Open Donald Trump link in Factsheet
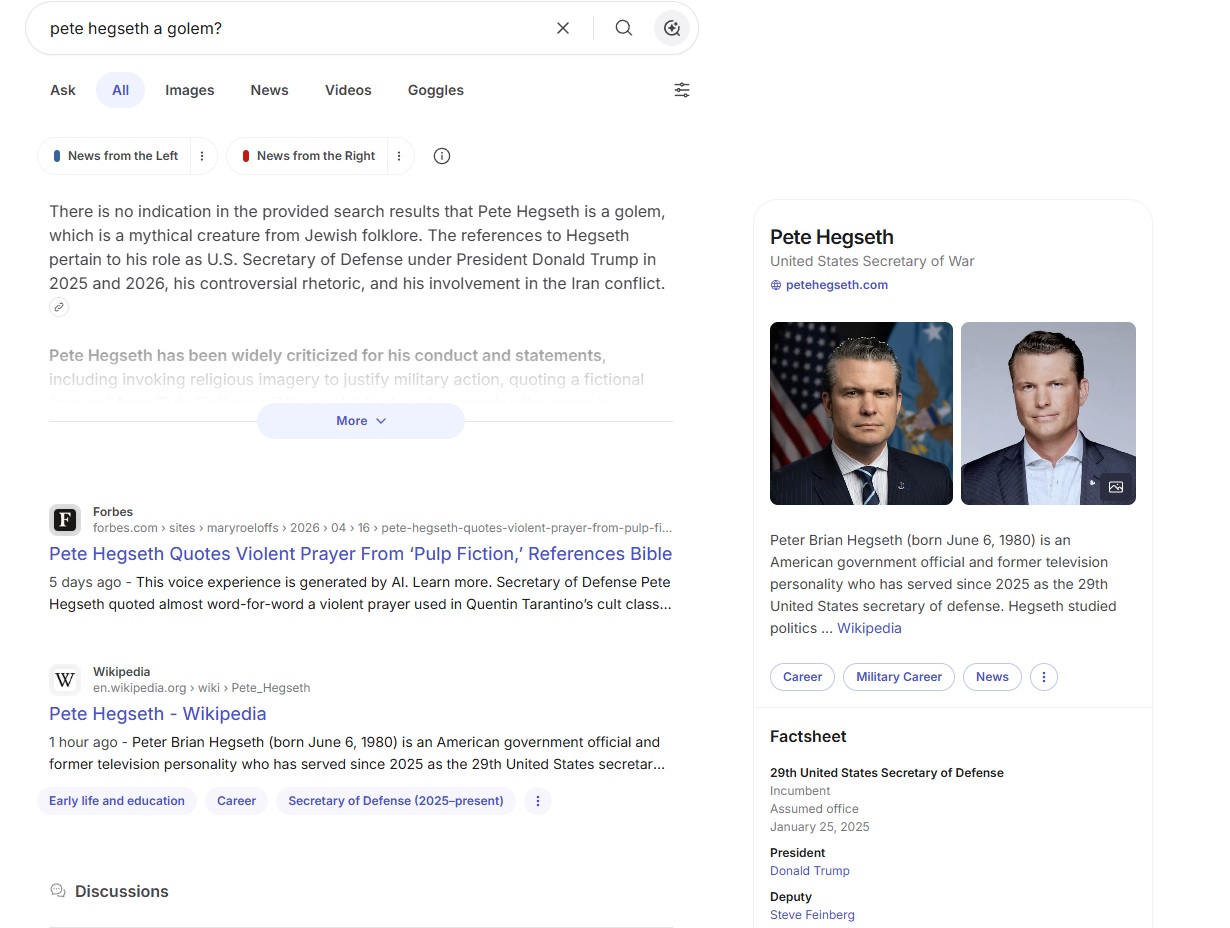This screenshot has height=928, width=1230. [x=810, y=871]
